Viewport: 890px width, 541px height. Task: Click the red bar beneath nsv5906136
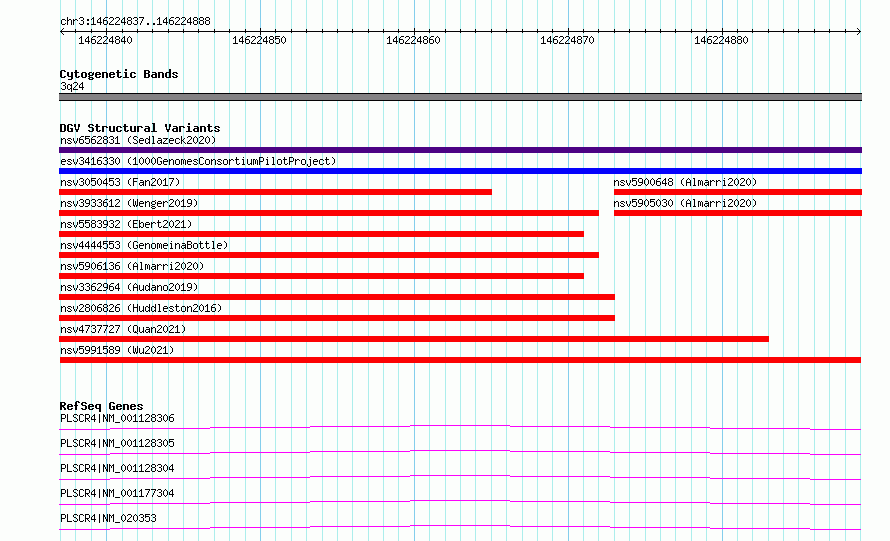321,276
